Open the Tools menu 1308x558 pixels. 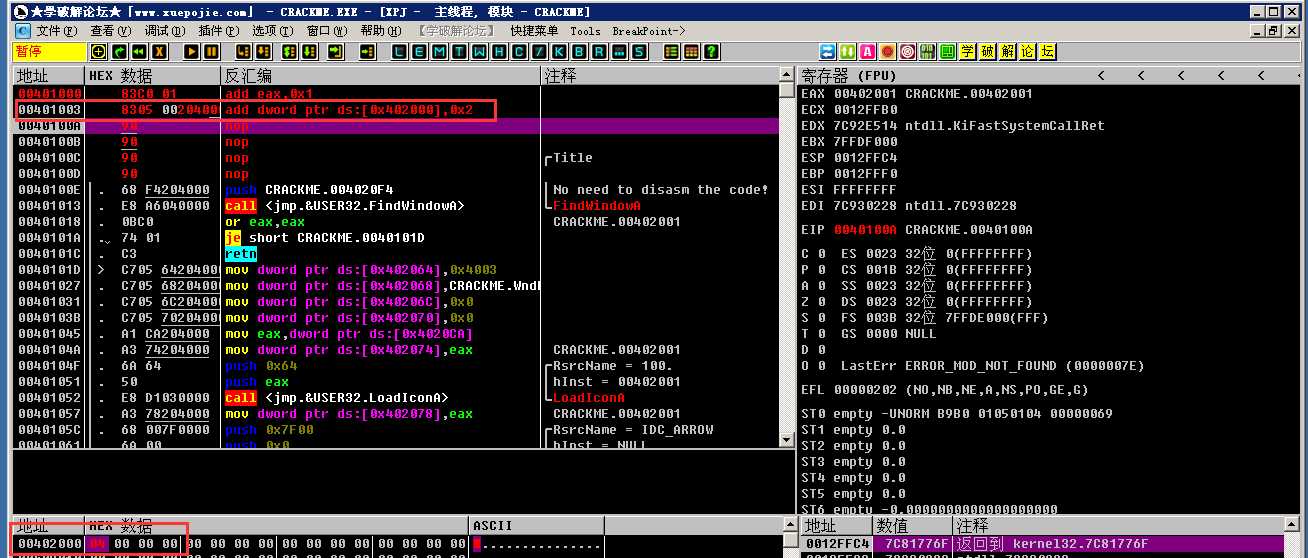(x=585, y=31)
